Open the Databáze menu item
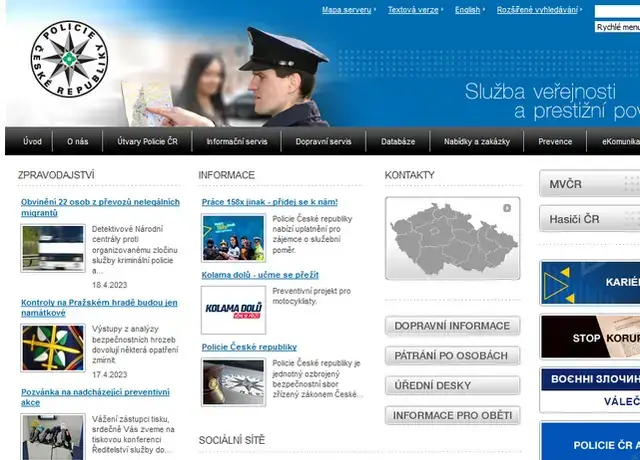The height and width of the screenshot is (460, 640). coord(398,141)
